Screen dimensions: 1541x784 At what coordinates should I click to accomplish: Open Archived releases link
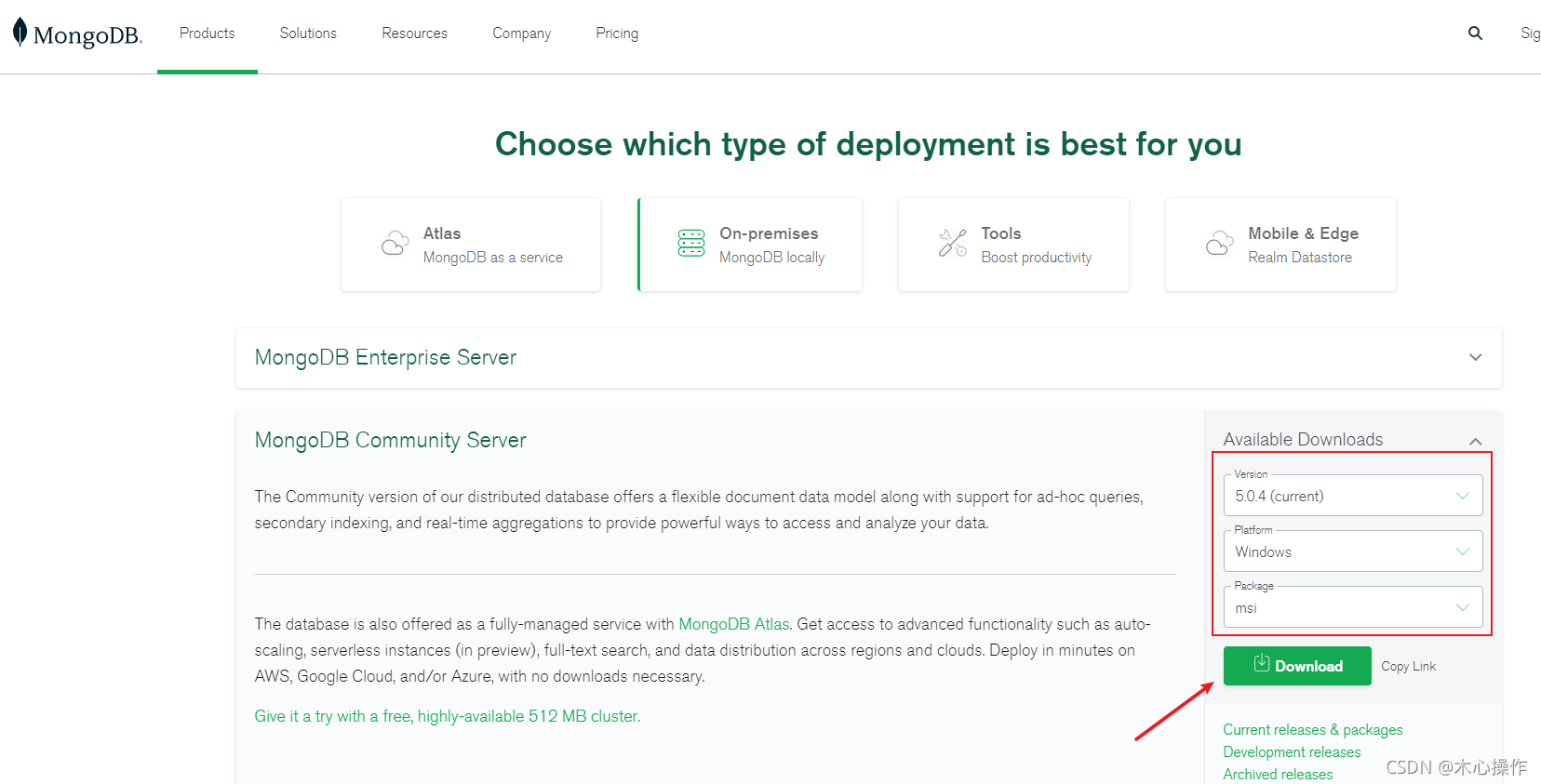click(1278, 775)
